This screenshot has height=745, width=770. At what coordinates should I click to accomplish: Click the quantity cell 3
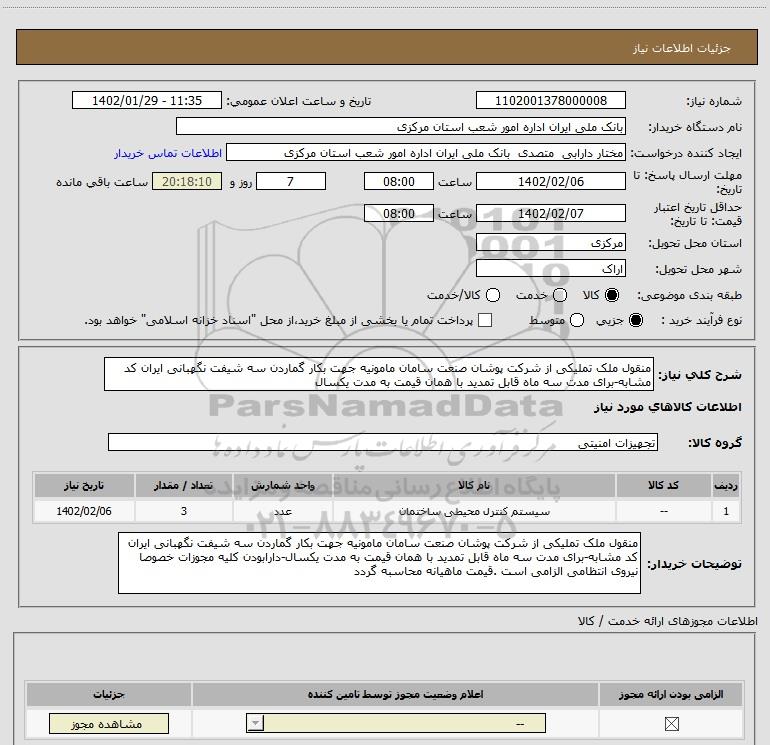pos(184,511)
